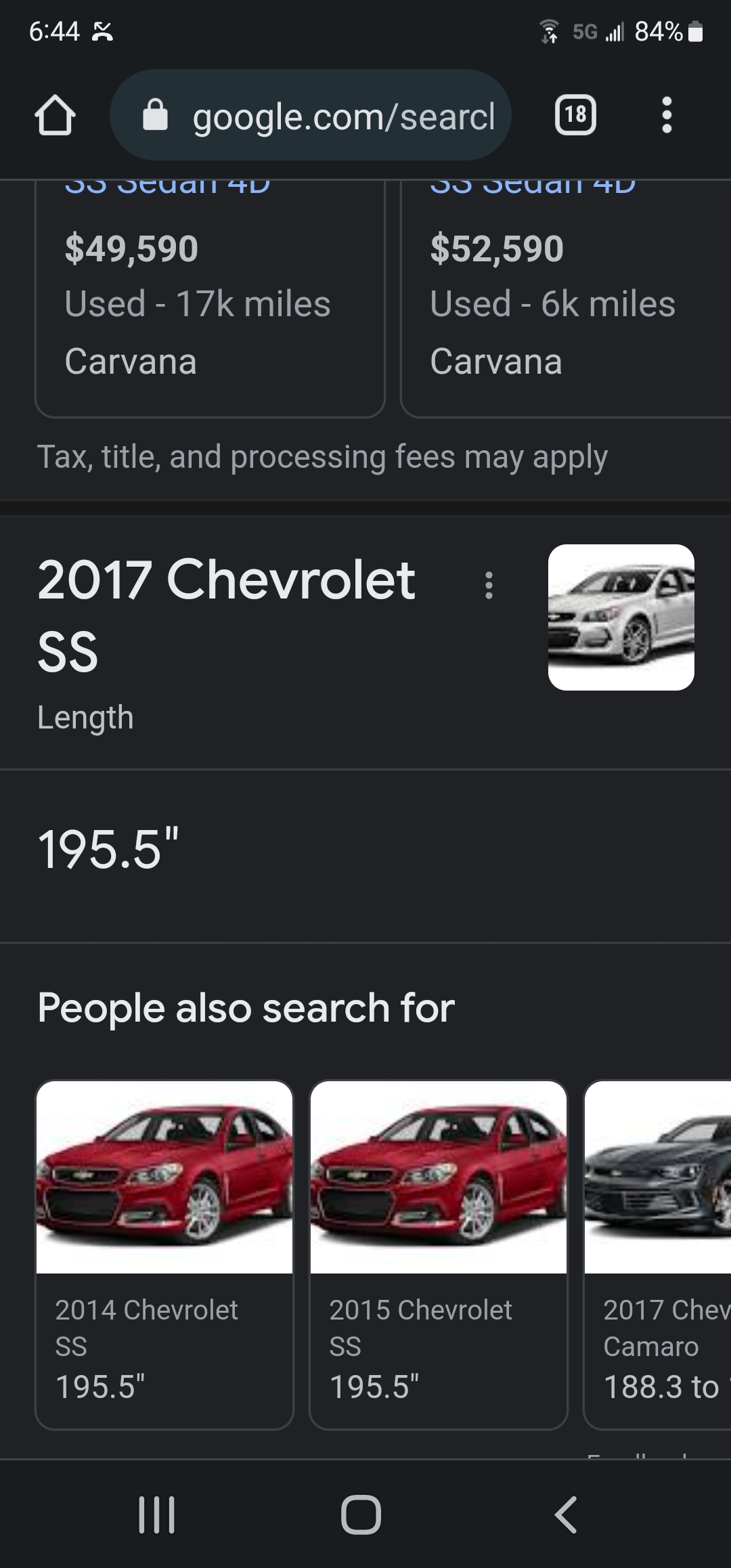This screenshot has width=731, height=1568.
Task: Tap the silver 2017 Chevrolet SS thumbnail
Action: click(621, 617)
